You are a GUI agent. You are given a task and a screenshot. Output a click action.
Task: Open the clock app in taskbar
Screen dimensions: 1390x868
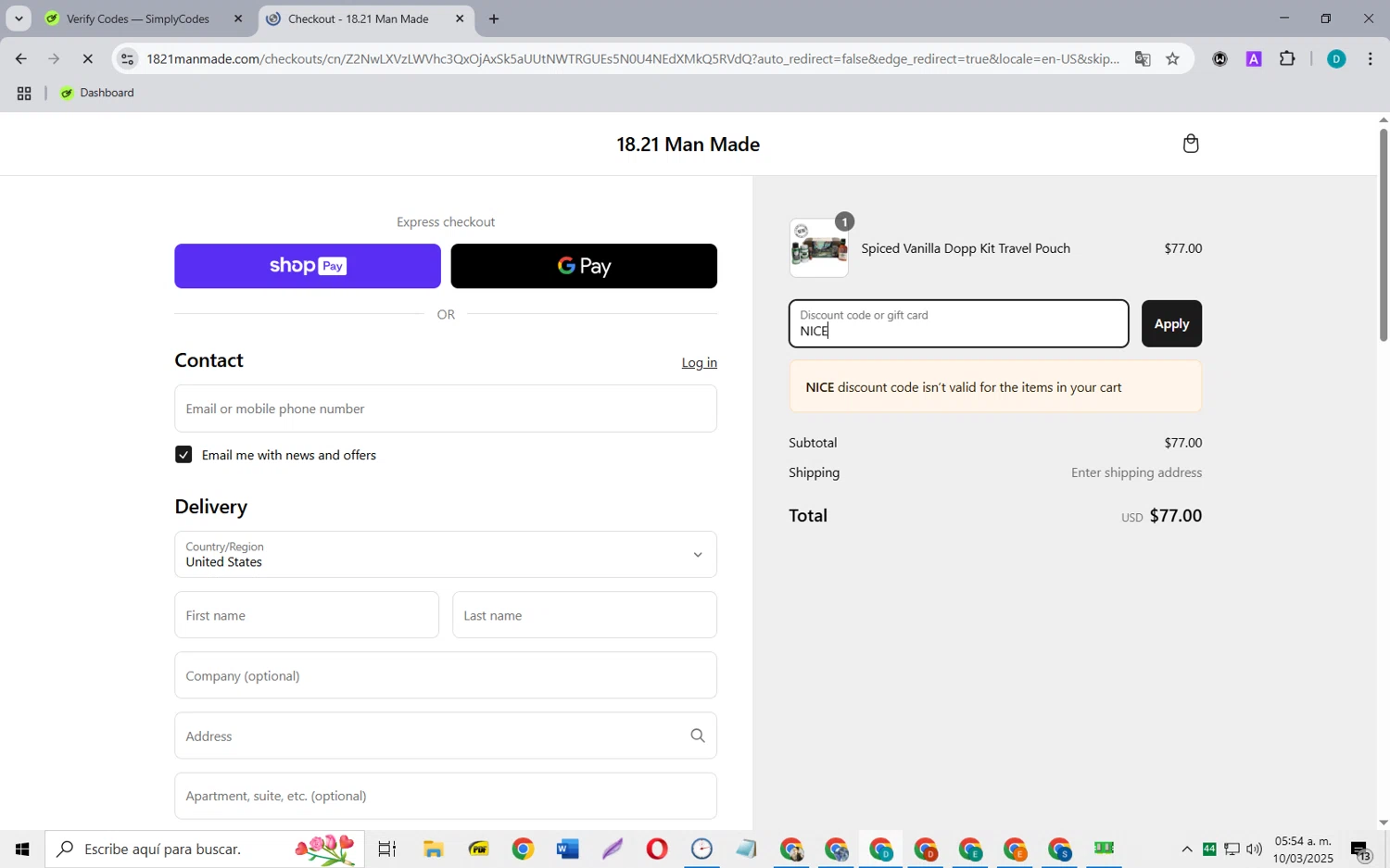(701, 849)
